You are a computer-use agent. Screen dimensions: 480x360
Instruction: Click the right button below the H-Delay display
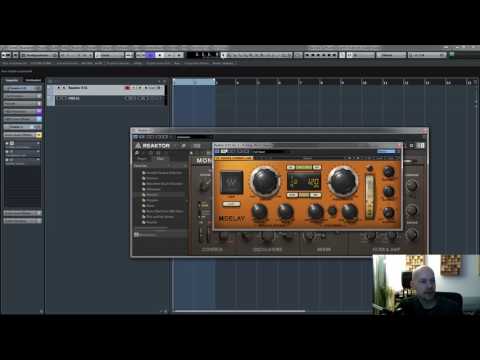(315, 195)
